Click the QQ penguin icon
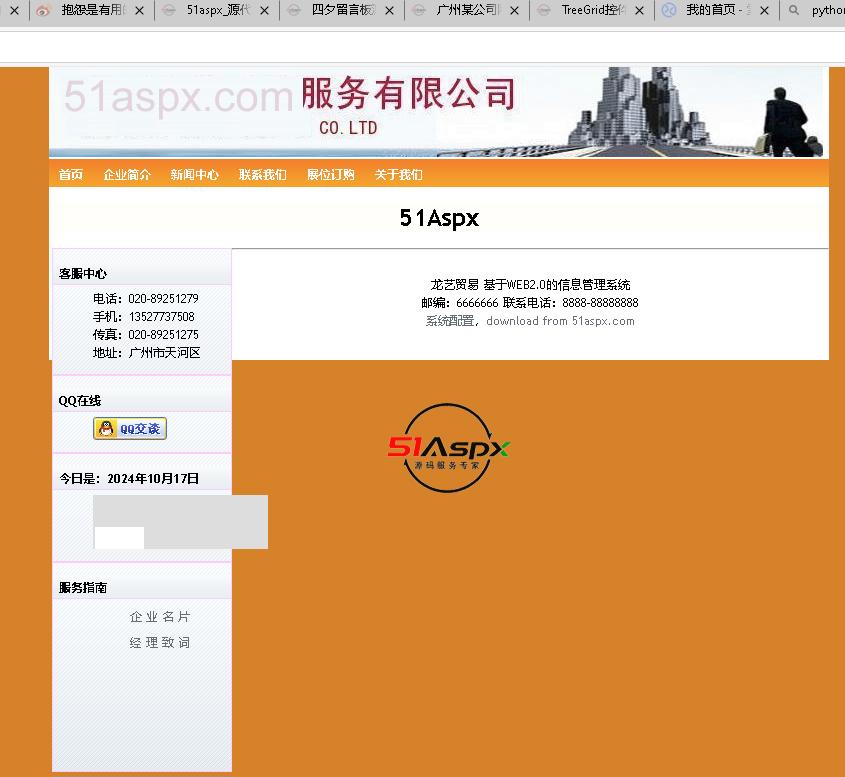This screenshot has width=845, height=777. coord(107,428)
